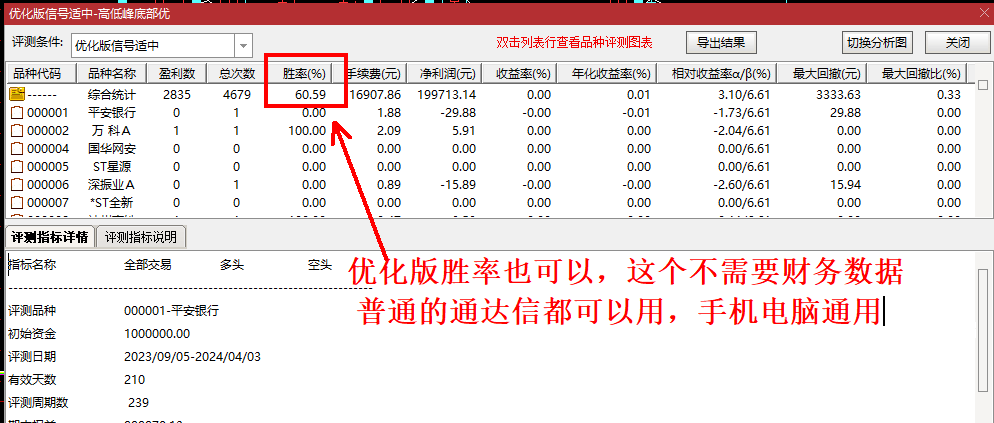Sort by 总次数 column header
994x423 pixels.
pos(237,74)
